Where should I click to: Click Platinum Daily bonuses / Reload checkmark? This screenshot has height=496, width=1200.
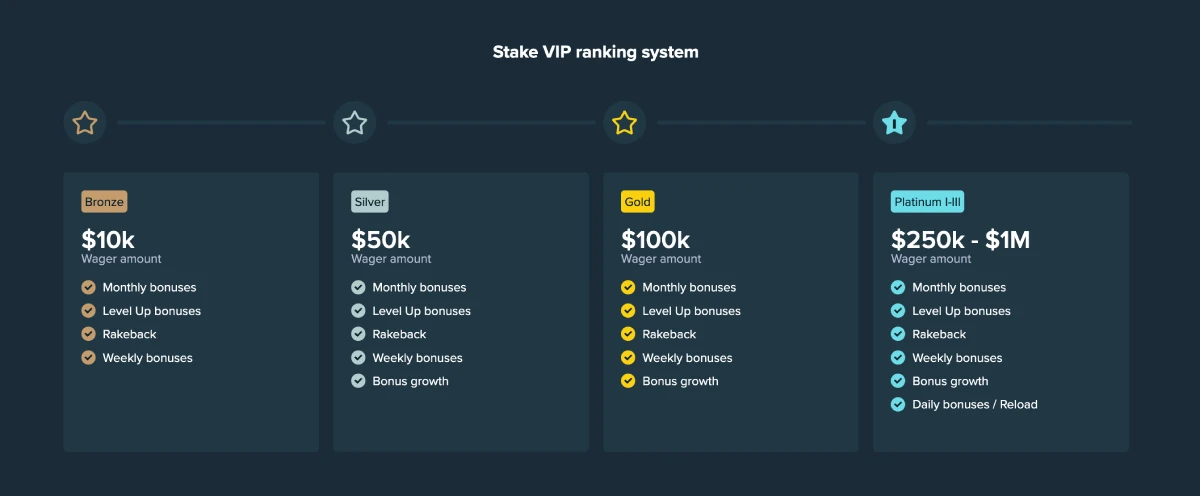(899, 405)
